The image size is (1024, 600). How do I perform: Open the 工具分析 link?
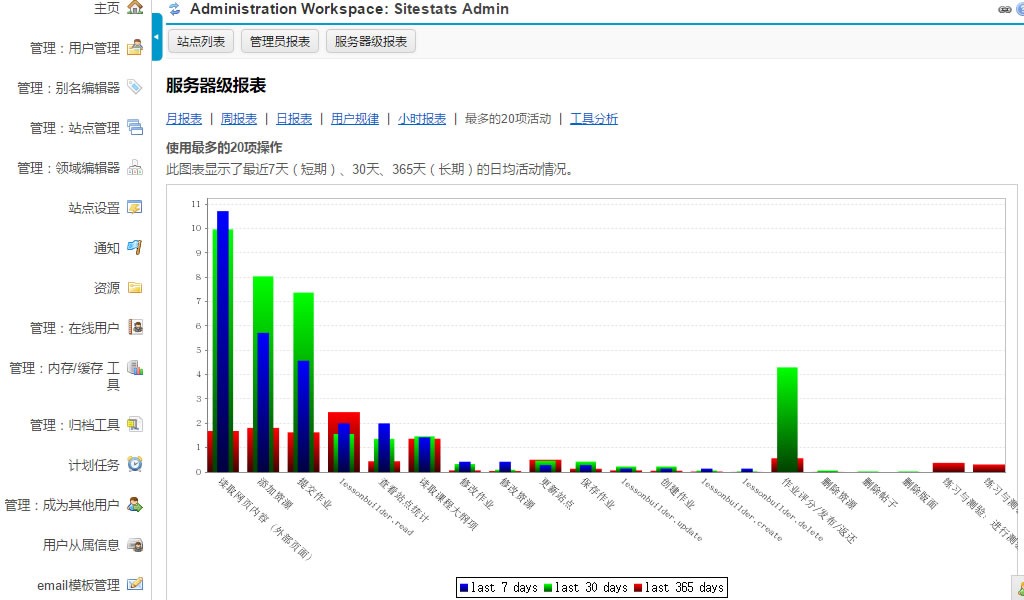[x=594, y=119]
